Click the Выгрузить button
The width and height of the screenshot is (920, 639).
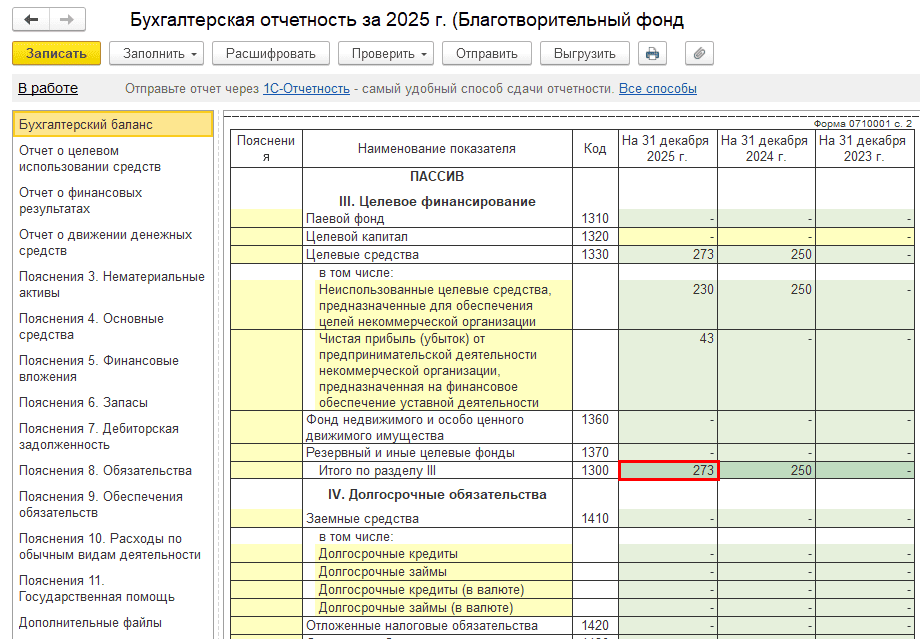point(584,53)
